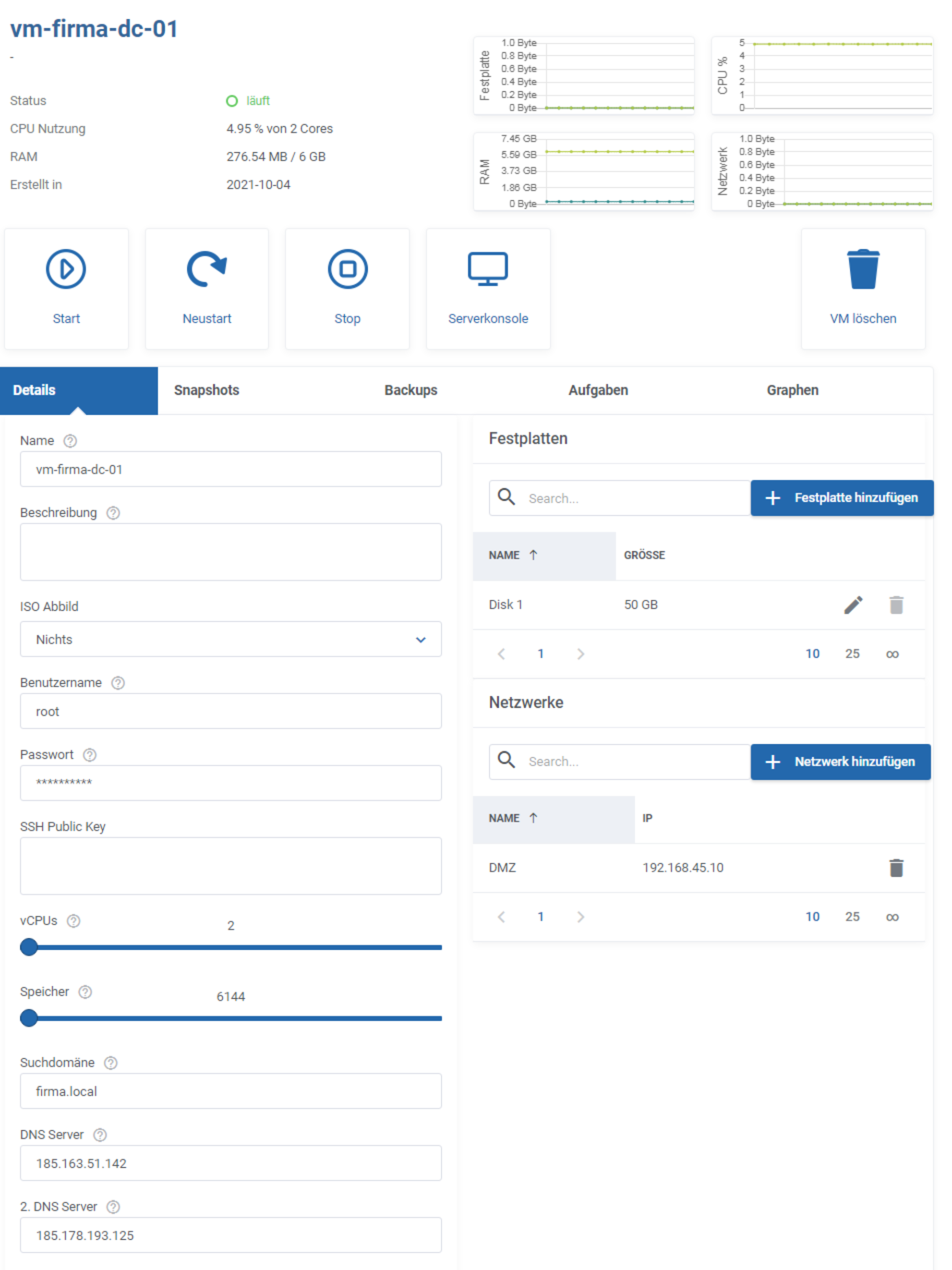Click help icon next to Speicher
This screenshot has width=952, height=1270.
point(85,992)
